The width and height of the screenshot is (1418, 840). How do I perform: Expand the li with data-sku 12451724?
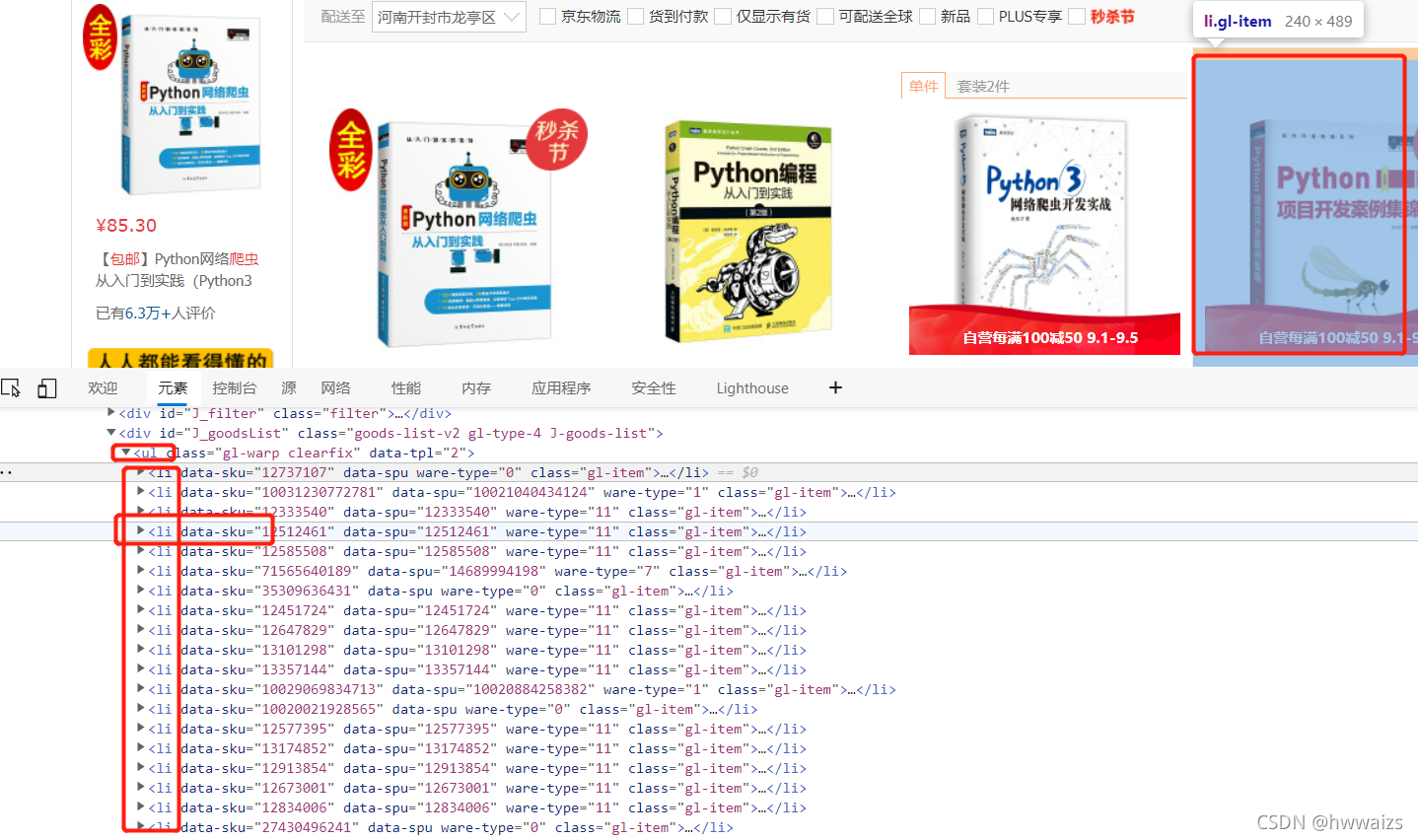pyautogui.click(x=141, y=610)
